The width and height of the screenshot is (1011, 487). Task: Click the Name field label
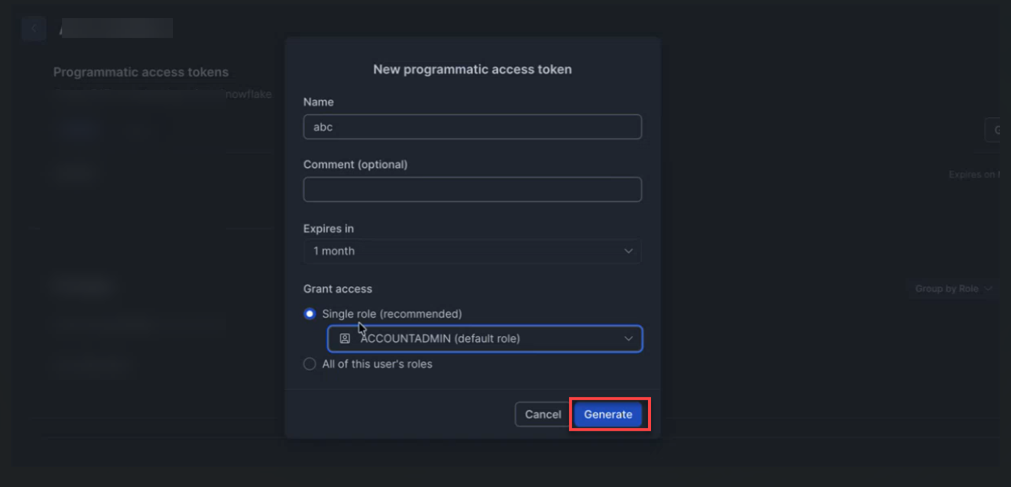pos(318,102)
